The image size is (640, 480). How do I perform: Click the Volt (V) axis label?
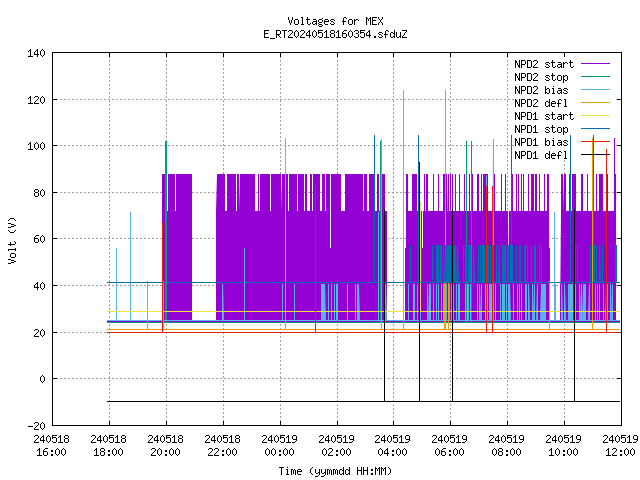(12, 240)
